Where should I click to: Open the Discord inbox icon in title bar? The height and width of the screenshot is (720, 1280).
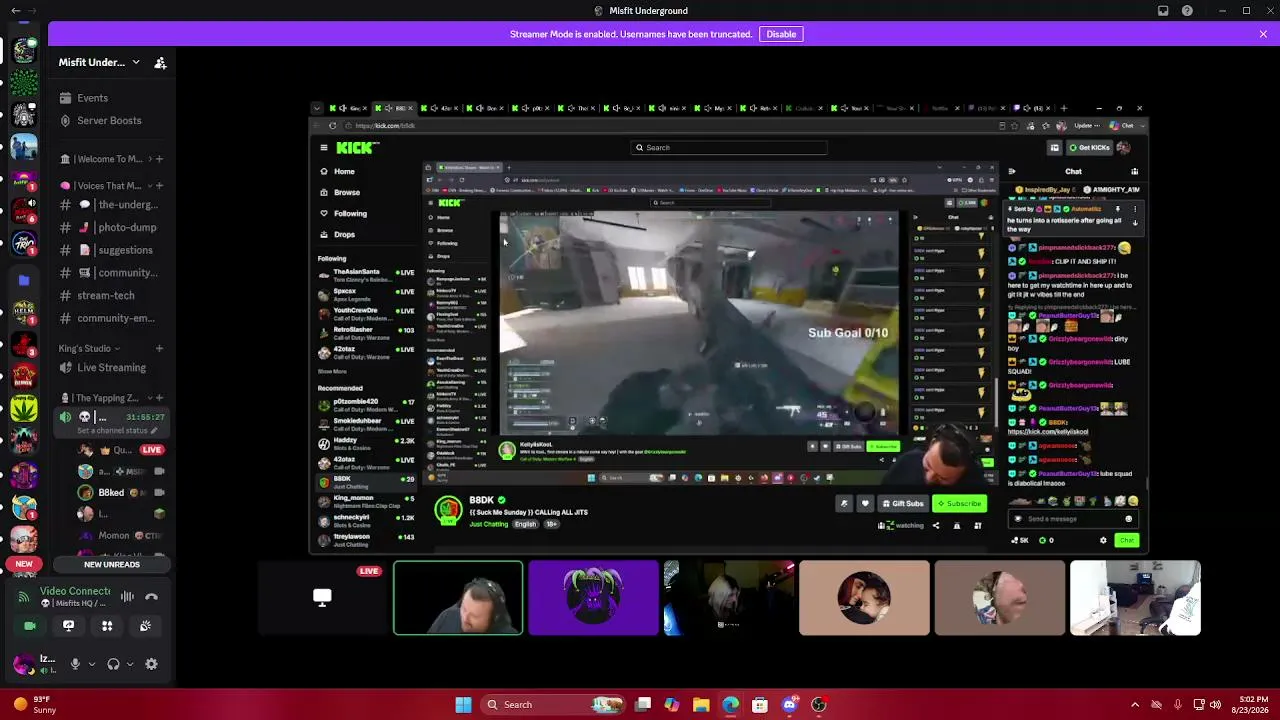pos(1163,11)
